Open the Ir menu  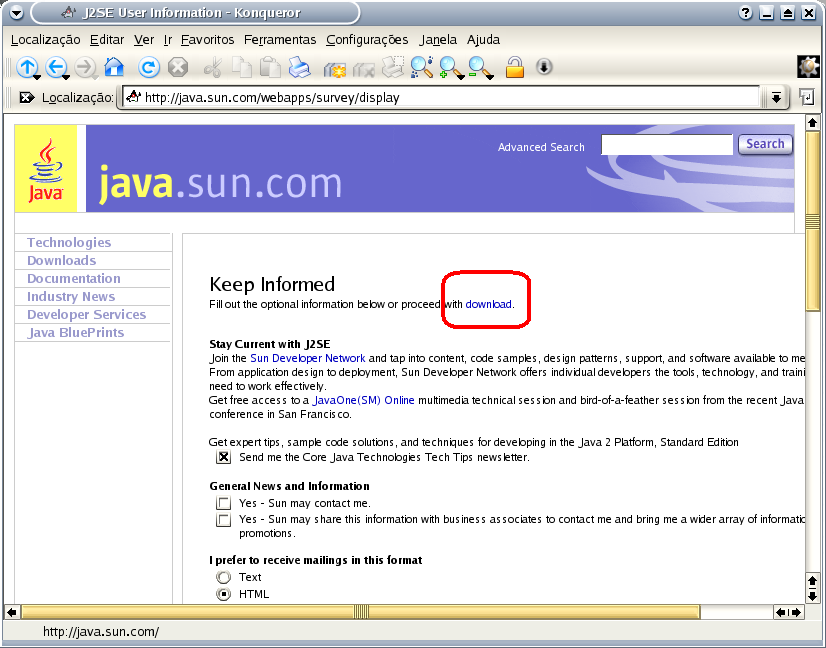click(x=168, y=40)
